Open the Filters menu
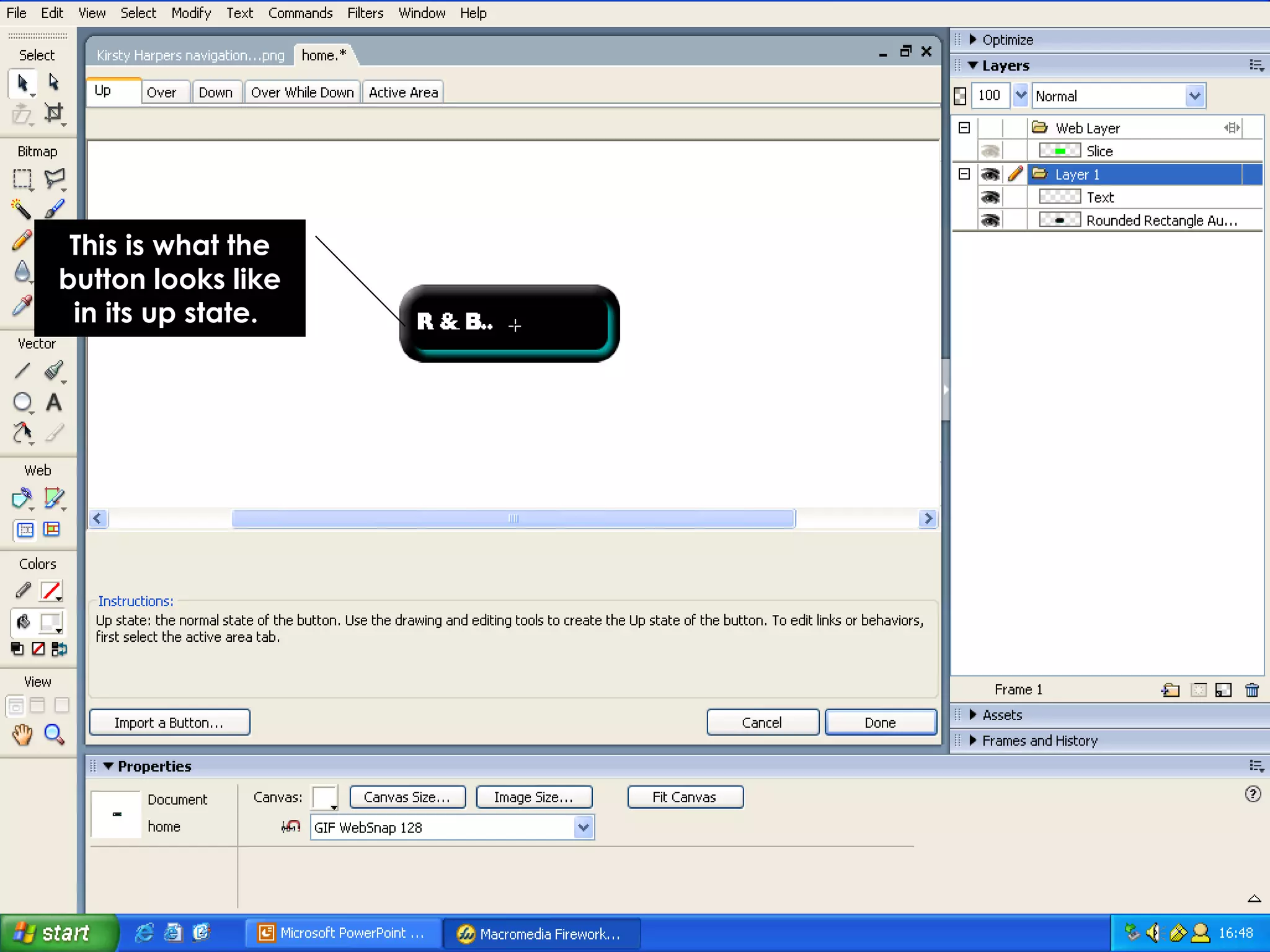 click(365, 13)
